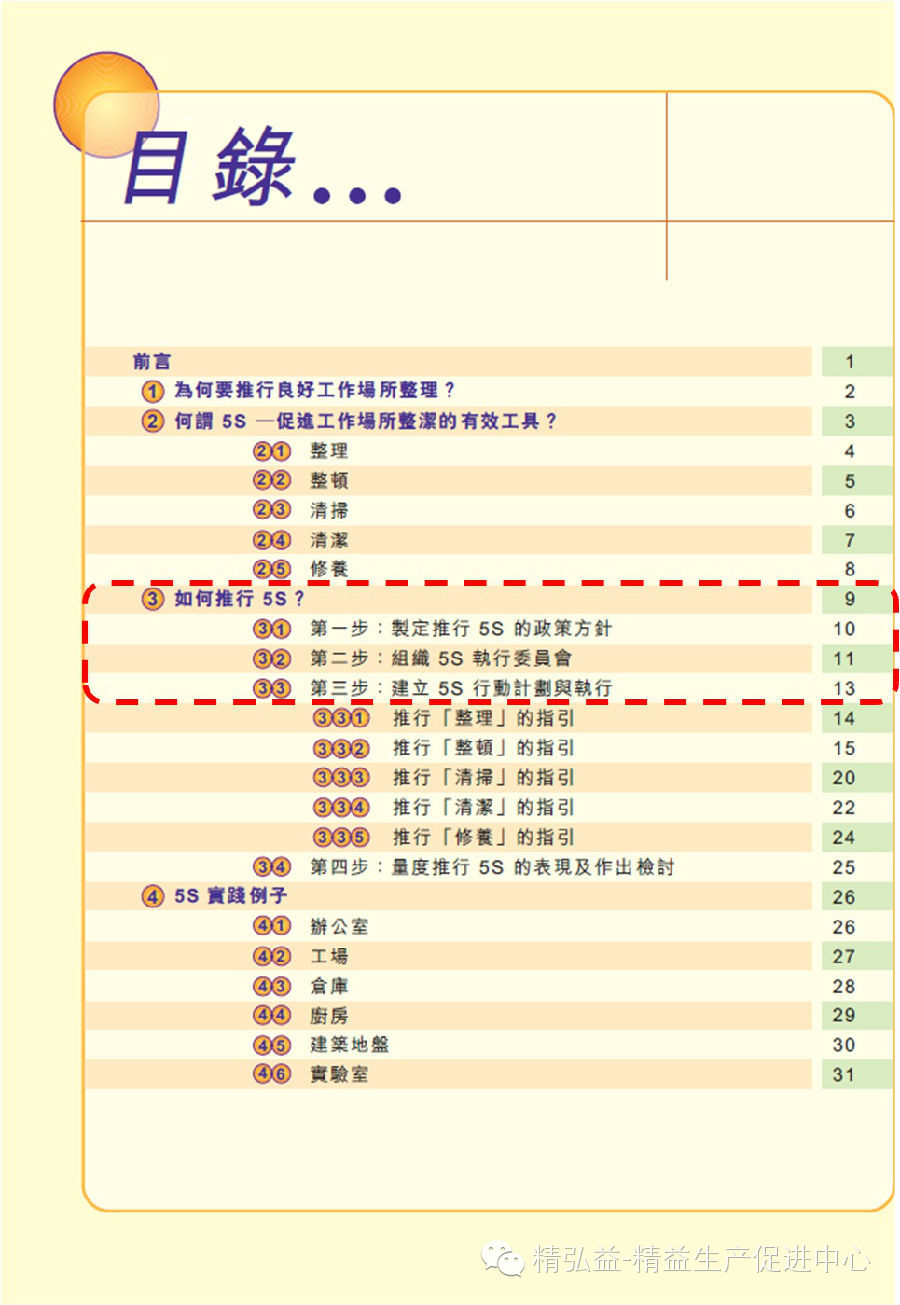Click the circled 4 badge beside 5S 實踐例子
This screenshot has width=900, height=1305.
click(153, 896)
